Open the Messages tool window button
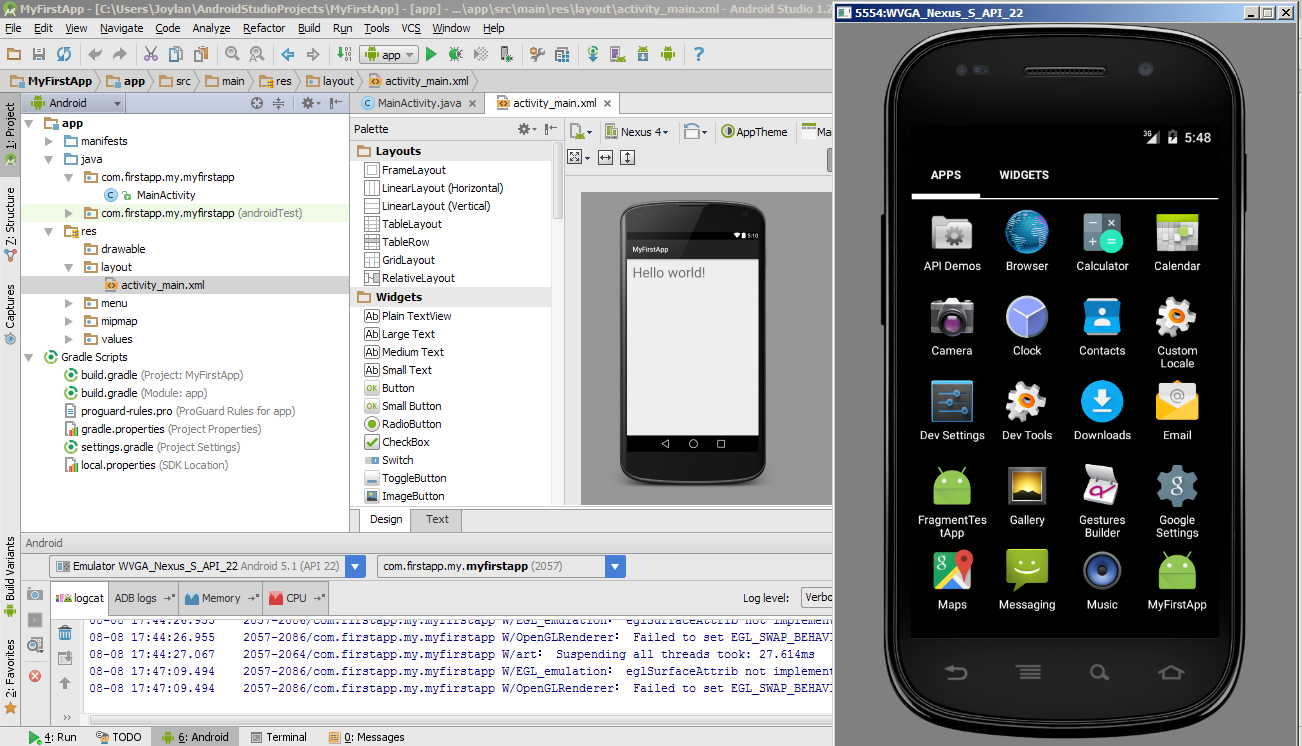Image resolution: width=1302 pixels, height=746 pixels. (367, 737)
